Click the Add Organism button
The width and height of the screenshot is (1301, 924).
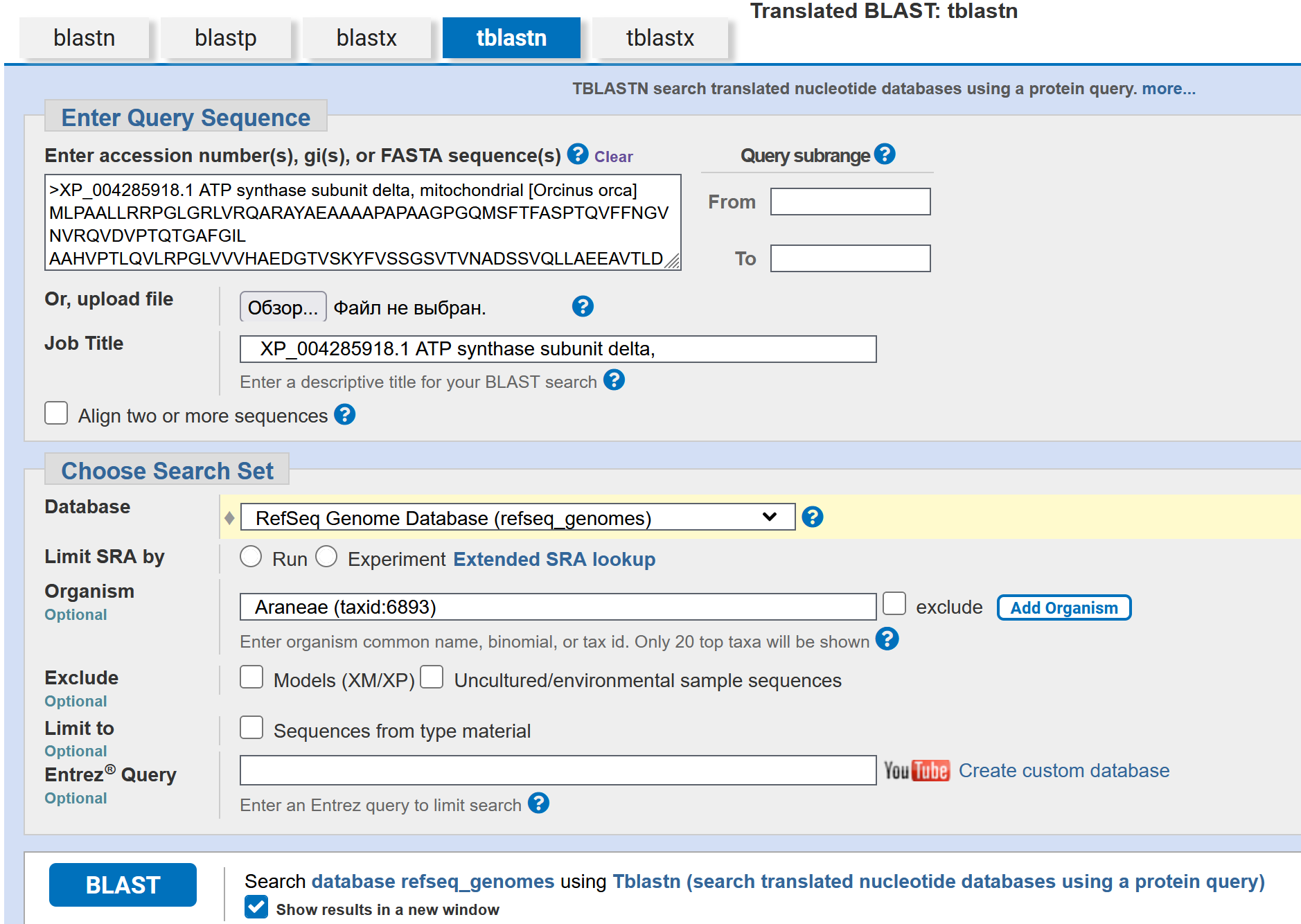point(1063,607)
